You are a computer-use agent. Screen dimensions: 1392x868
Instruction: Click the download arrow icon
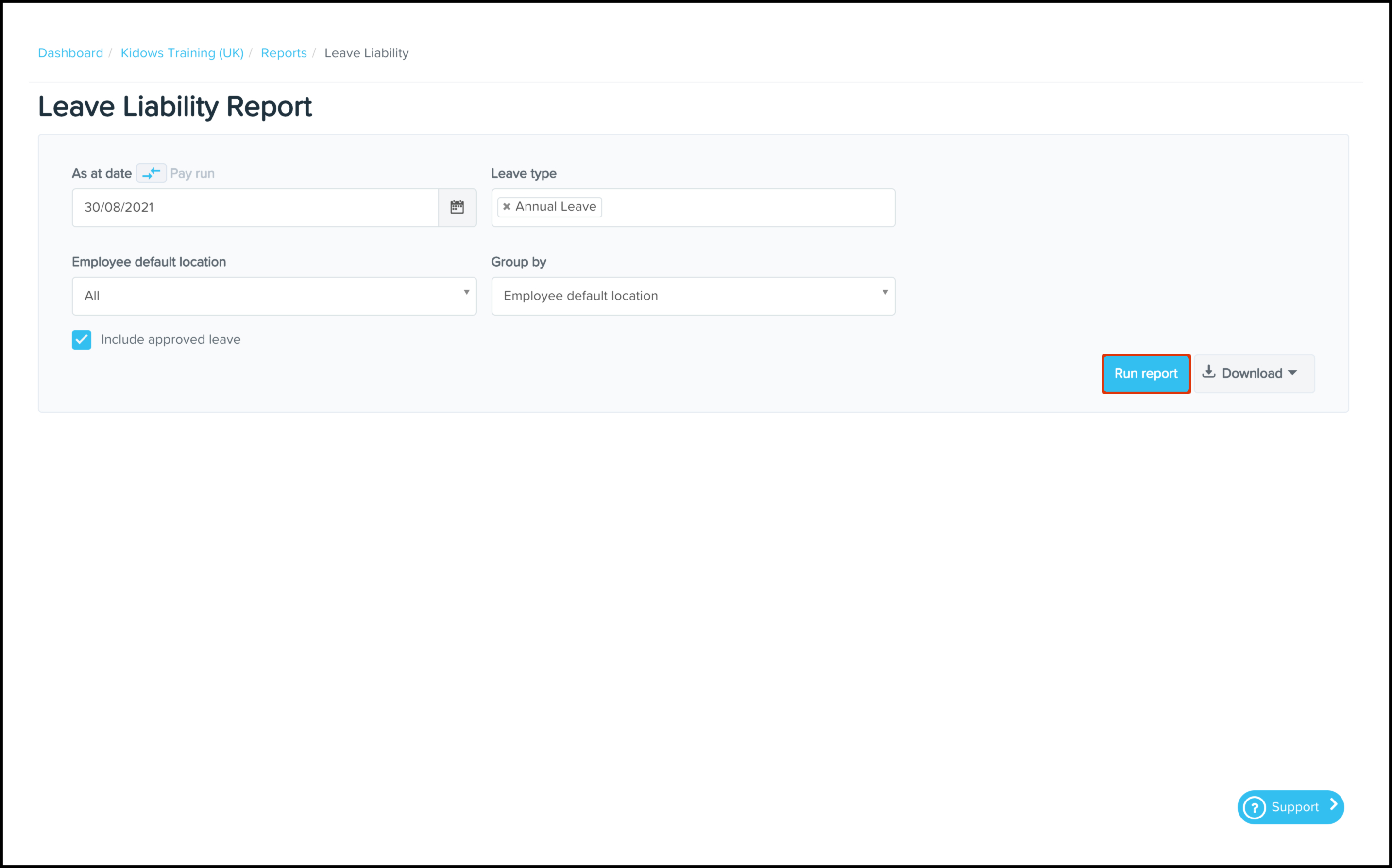coord(1208,372)
